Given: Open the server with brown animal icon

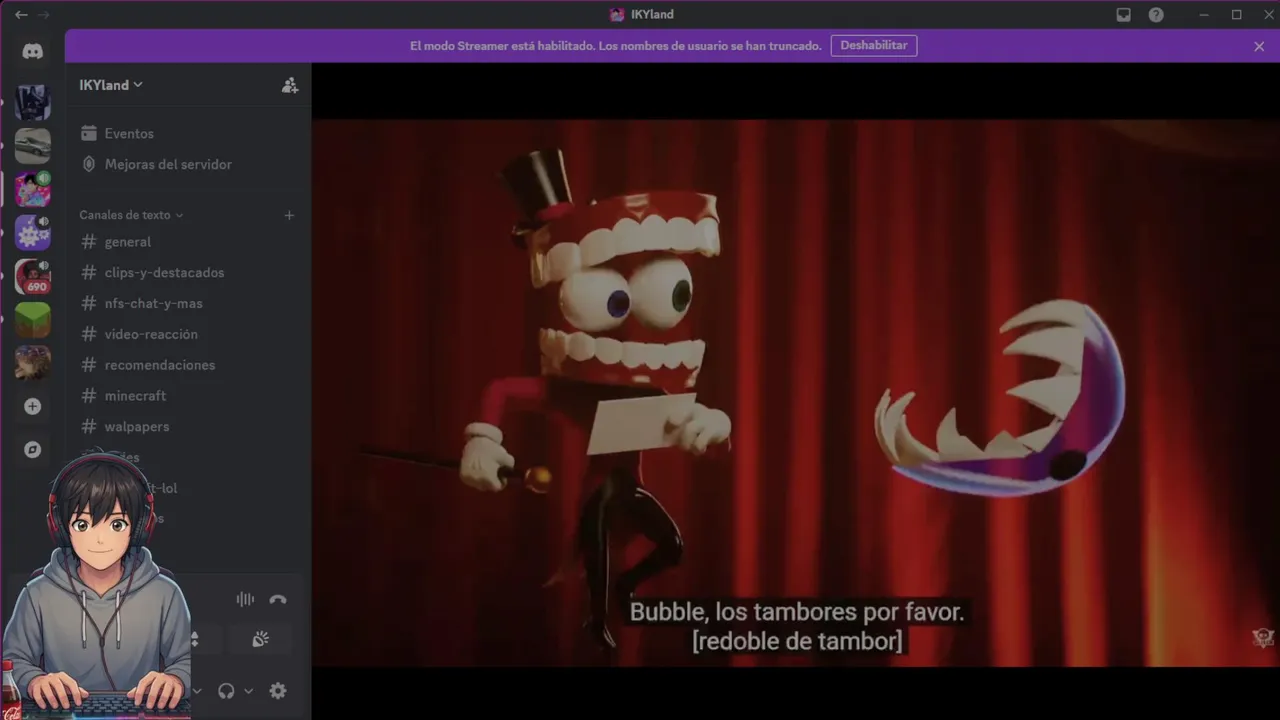Looking at the screenshot, I should pyautogui.click(x=33, y=362).
